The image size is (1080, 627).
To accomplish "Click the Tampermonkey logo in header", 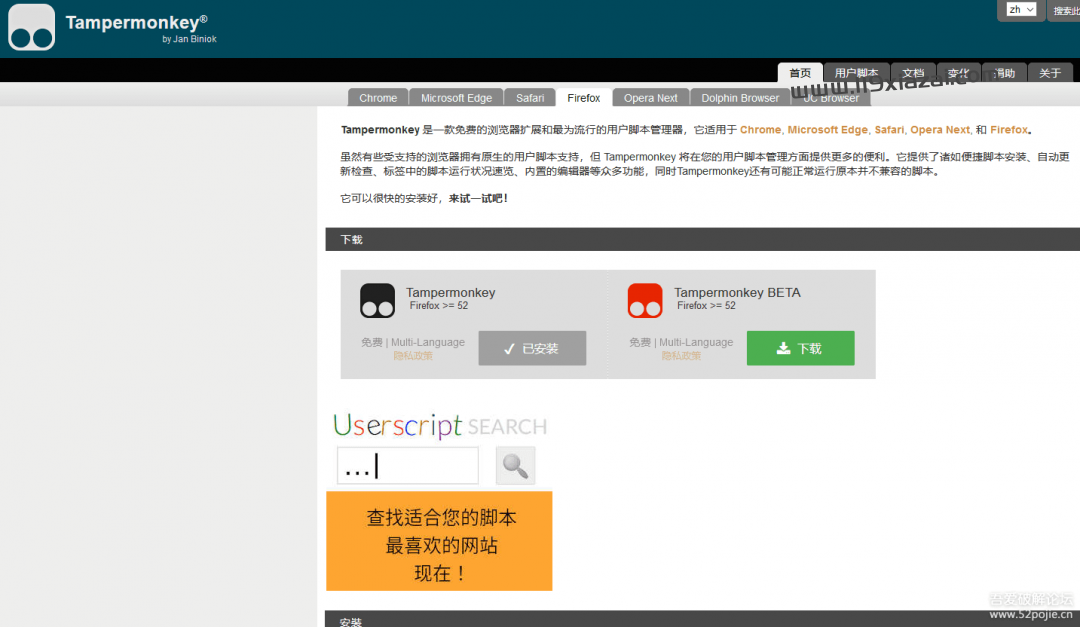I will coord(32,28).
